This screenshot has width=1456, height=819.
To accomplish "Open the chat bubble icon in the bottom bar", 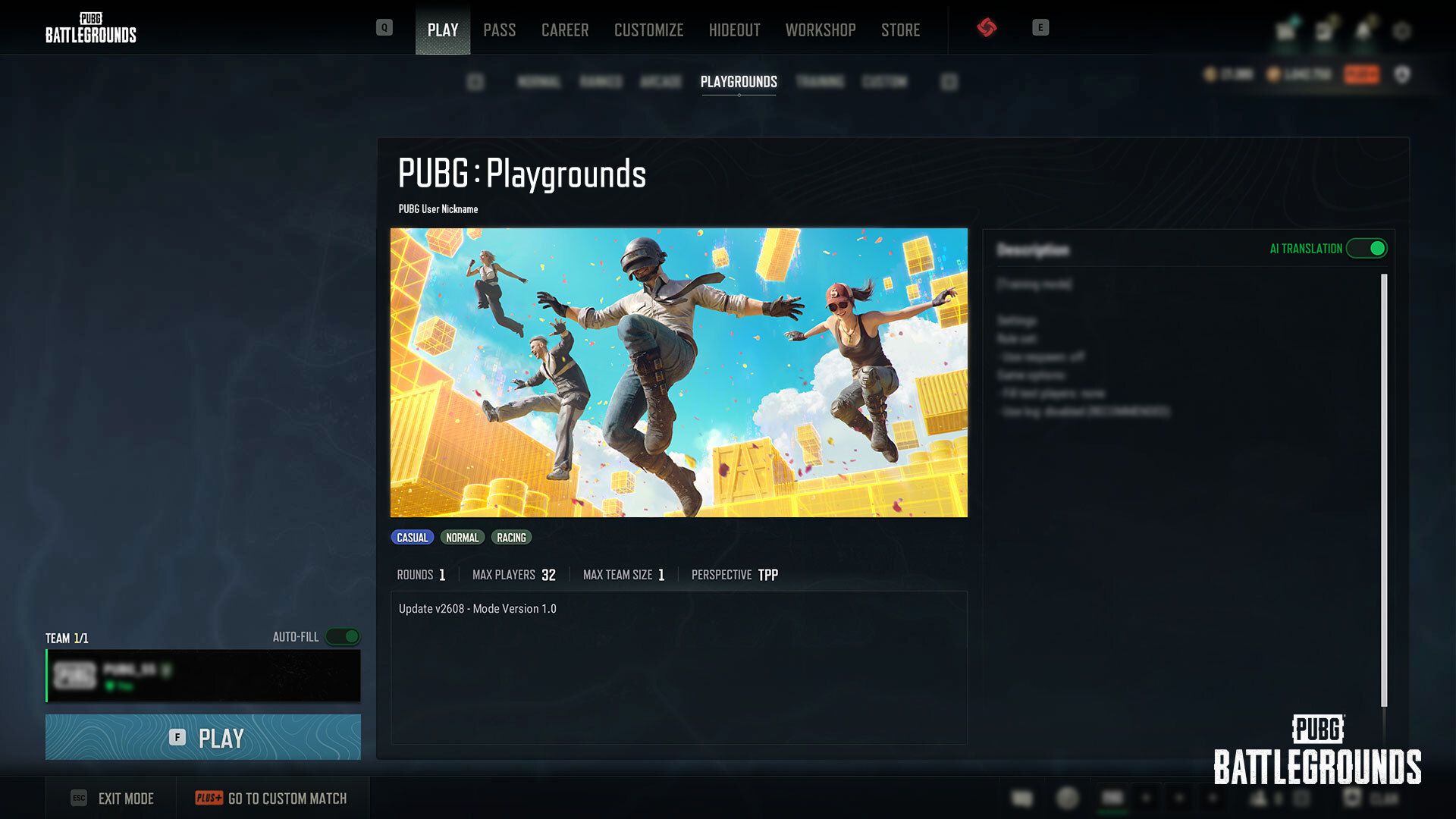I will pyautogui.click(x=1022, y=798).
